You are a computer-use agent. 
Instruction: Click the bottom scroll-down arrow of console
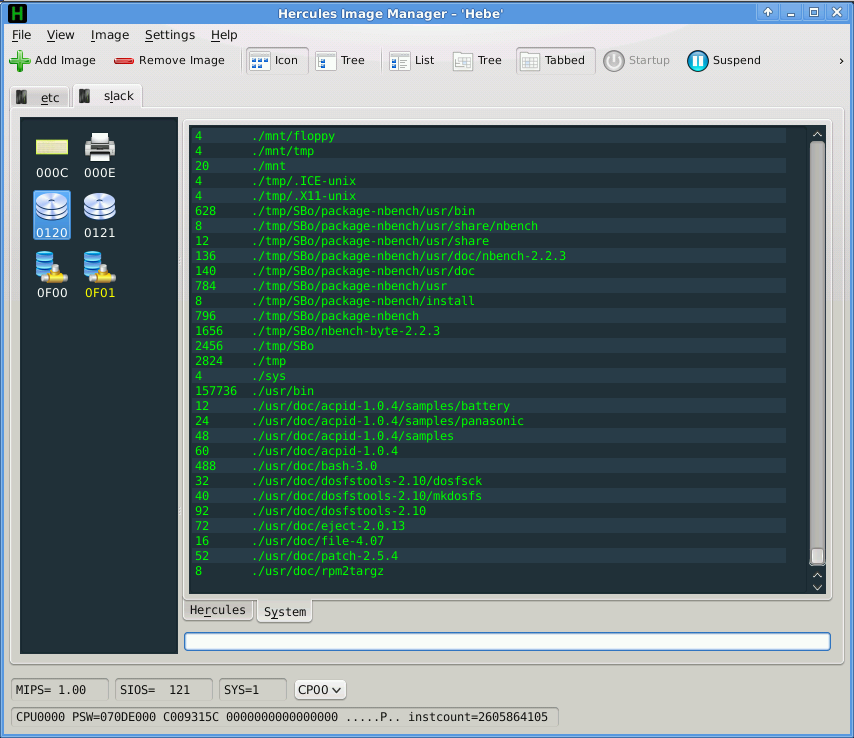click(817, 587)
